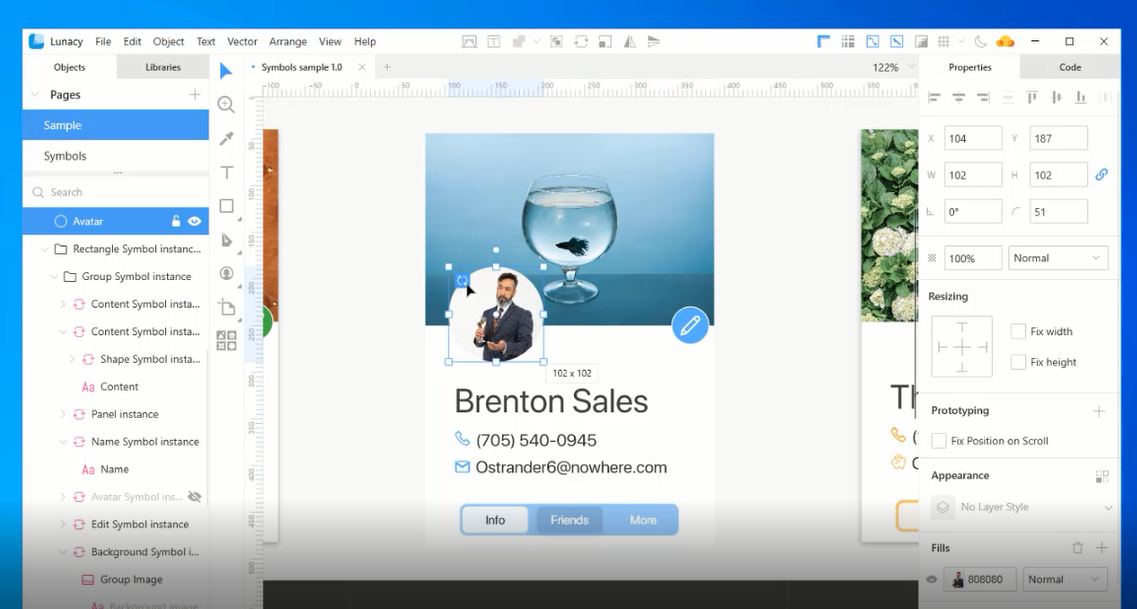Align selection to left edges

point(935,97)
